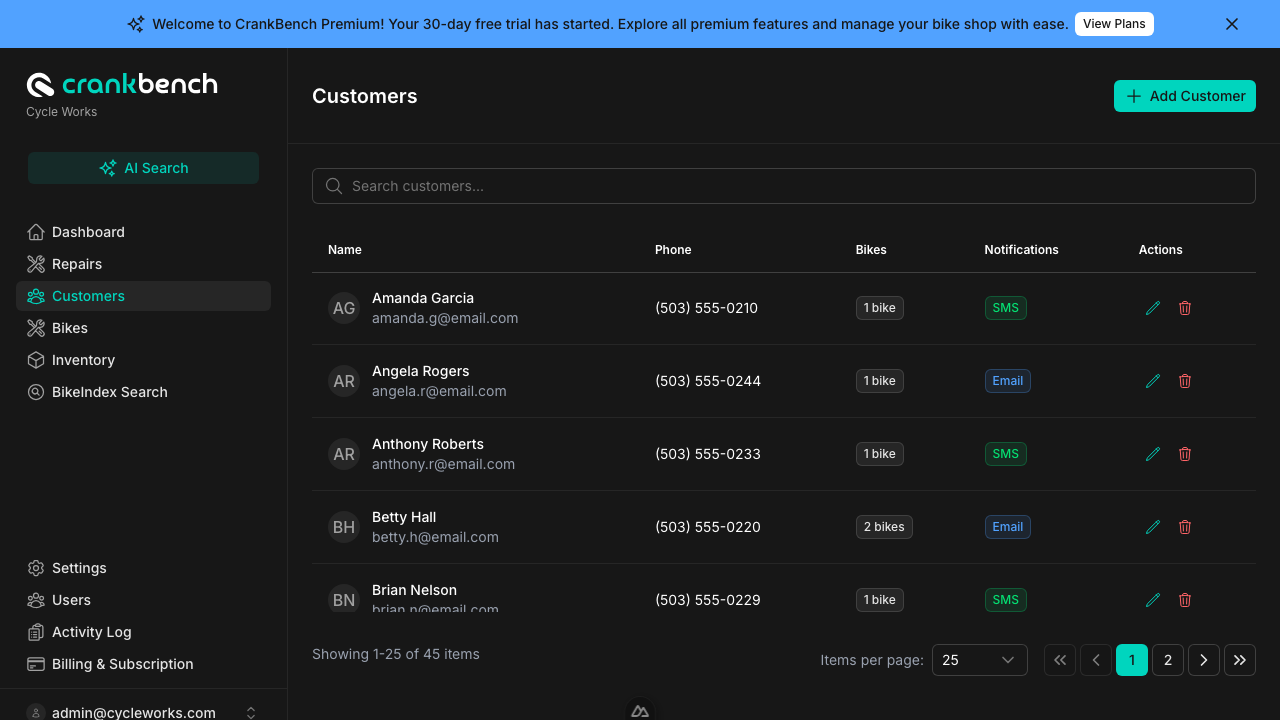This screenshot has width=1280, height=720.
Task: Click the 2 bikes badge for Betty Hall
Action: (884, 527)
